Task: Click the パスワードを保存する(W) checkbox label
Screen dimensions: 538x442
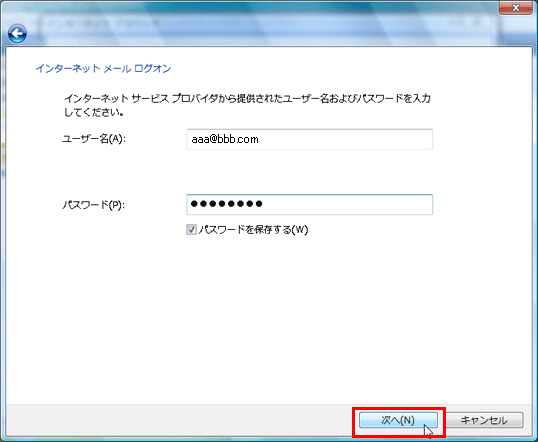Action: coord(253,230)
